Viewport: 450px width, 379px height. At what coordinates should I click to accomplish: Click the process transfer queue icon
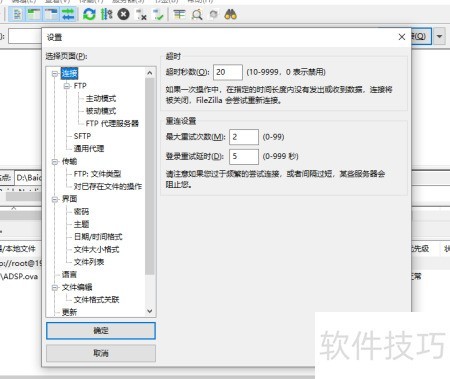[x=106, y=15]
